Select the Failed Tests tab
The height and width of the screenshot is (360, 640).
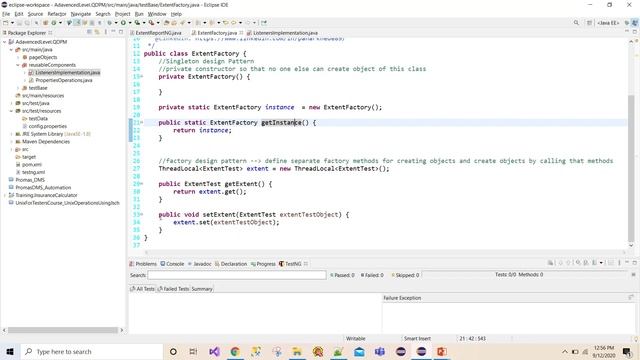tap(173, 289)
